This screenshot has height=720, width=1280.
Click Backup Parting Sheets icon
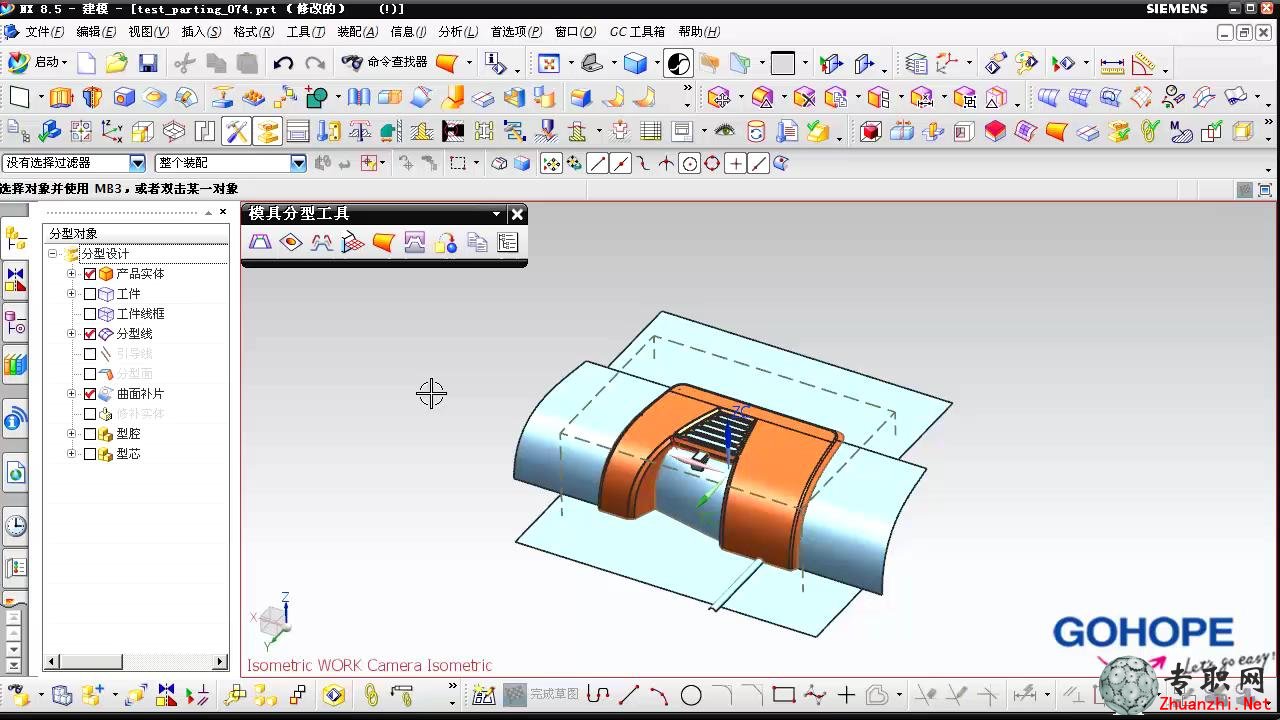coord(477,242)
